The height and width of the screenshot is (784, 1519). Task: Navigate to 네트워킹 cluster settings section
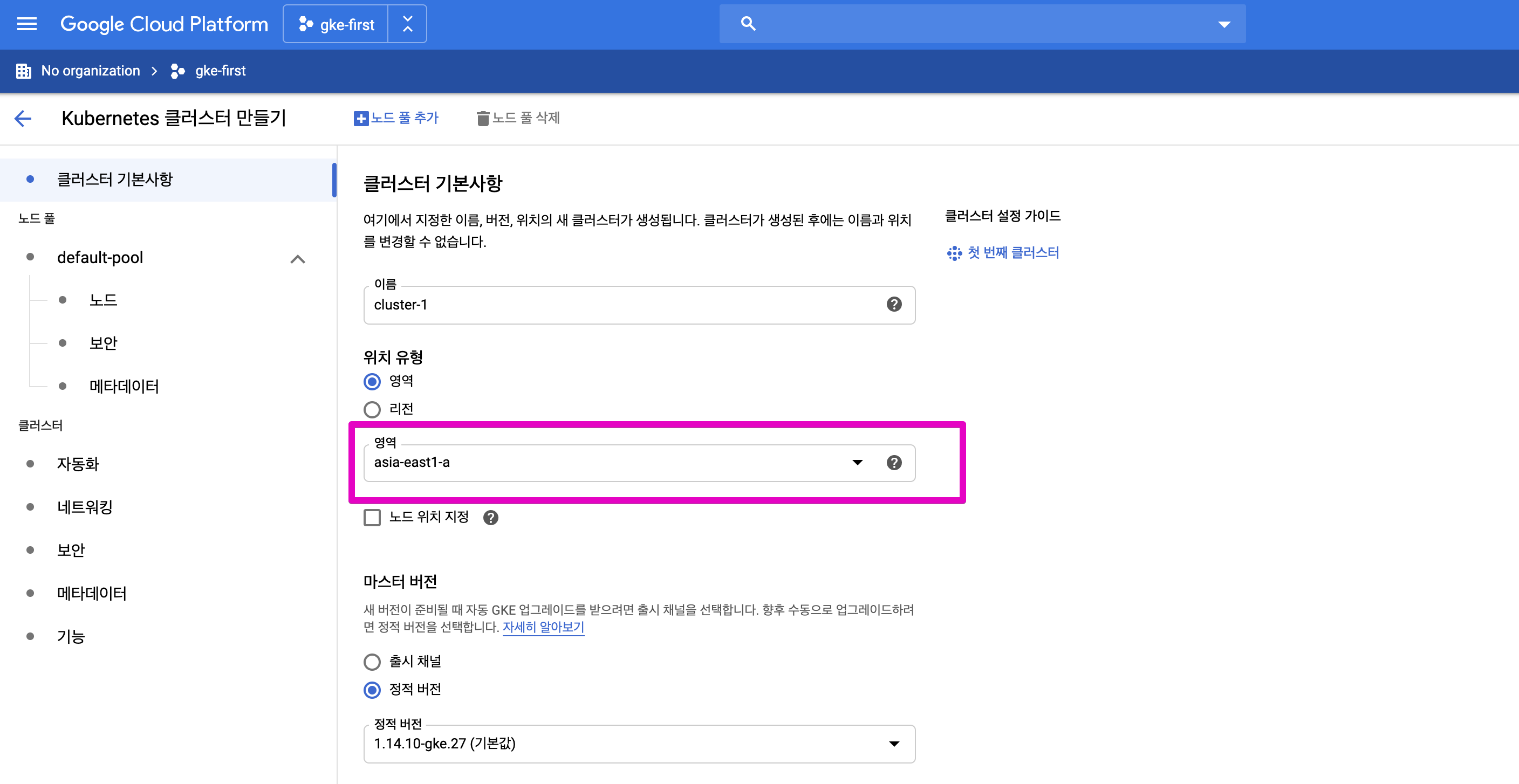point(85,507)
